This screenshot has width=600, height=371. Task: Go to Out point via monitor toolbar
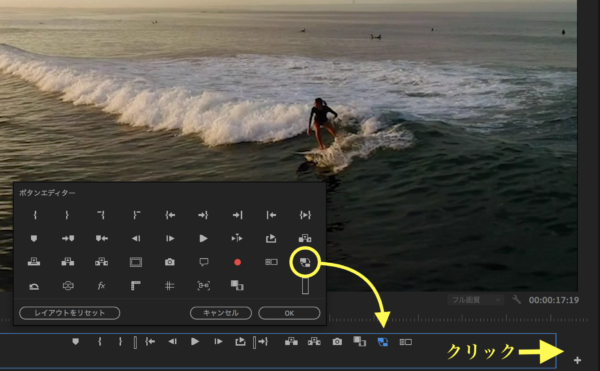(263, 341)
